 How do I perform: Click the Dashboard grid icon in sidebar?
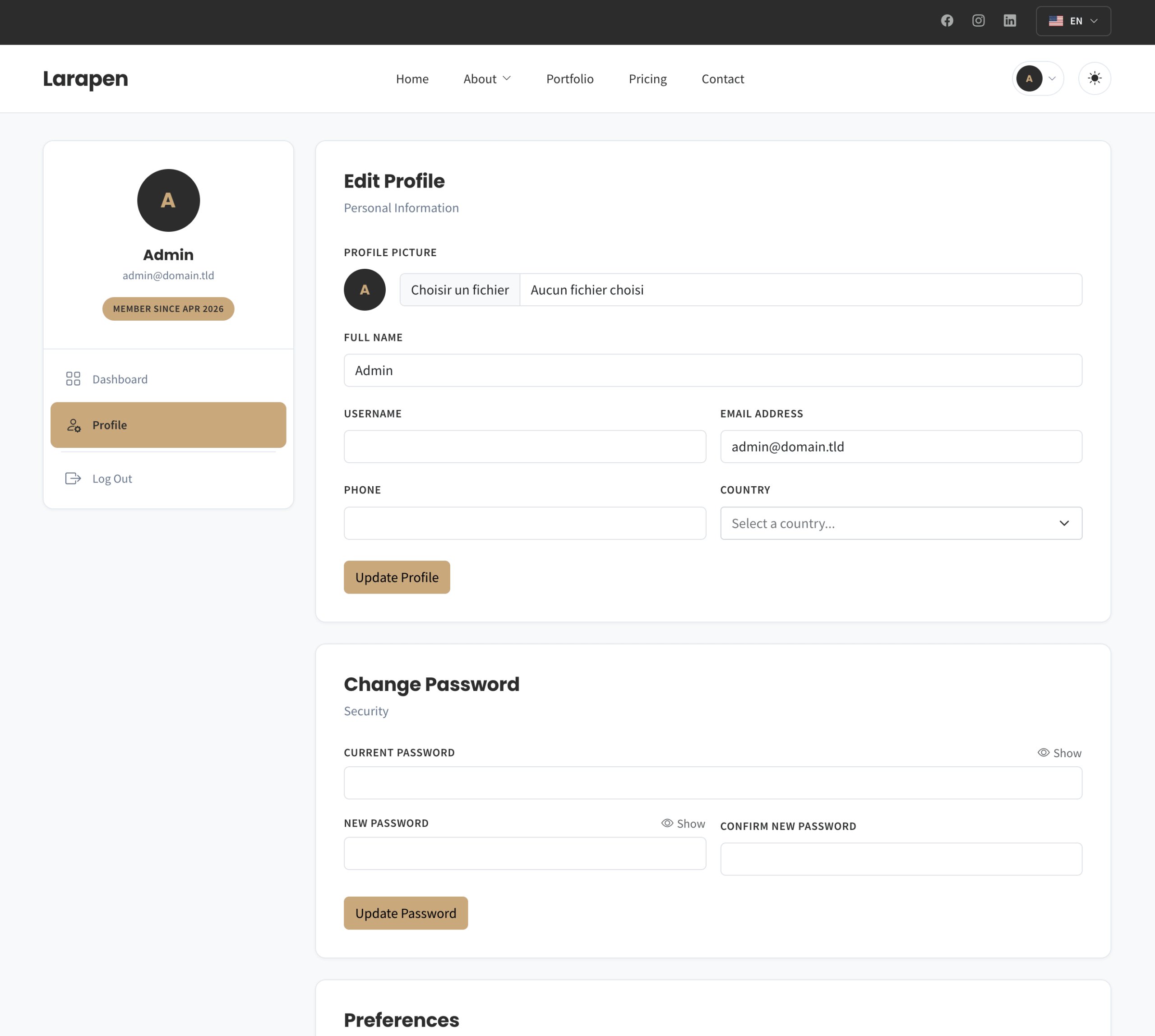73,379
